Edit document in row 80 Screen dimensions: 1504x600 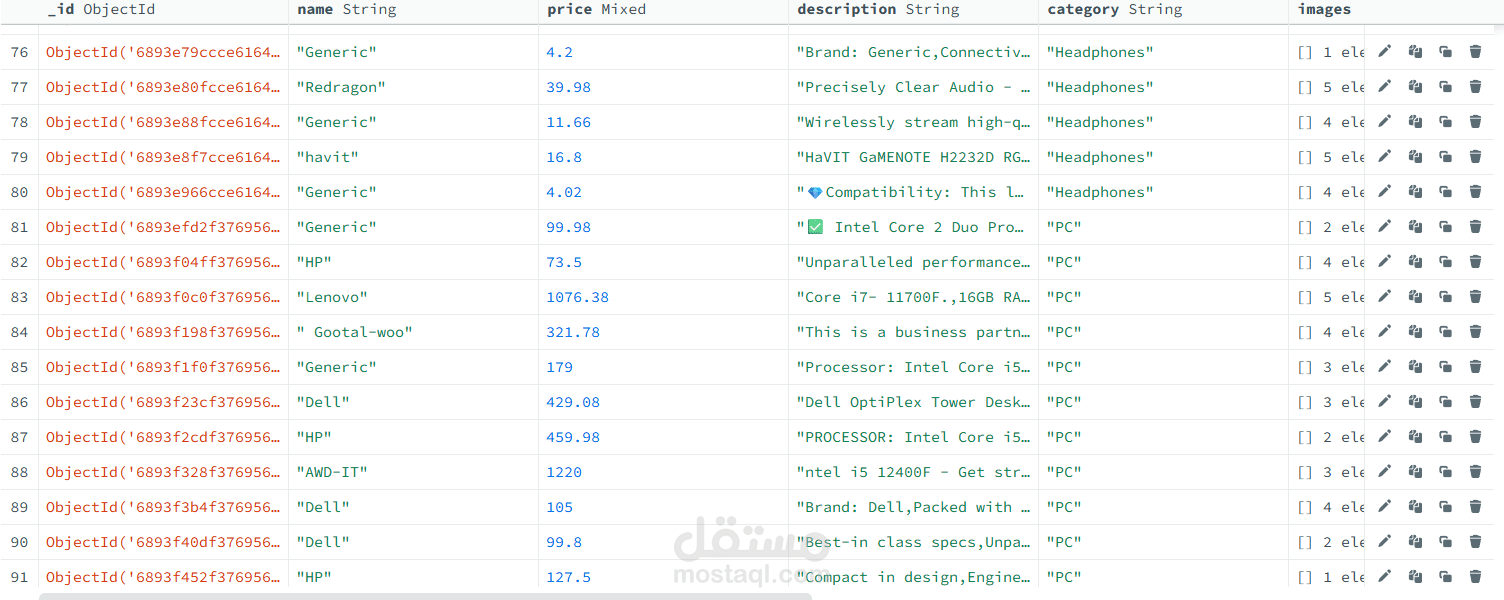pos(1384,192)
